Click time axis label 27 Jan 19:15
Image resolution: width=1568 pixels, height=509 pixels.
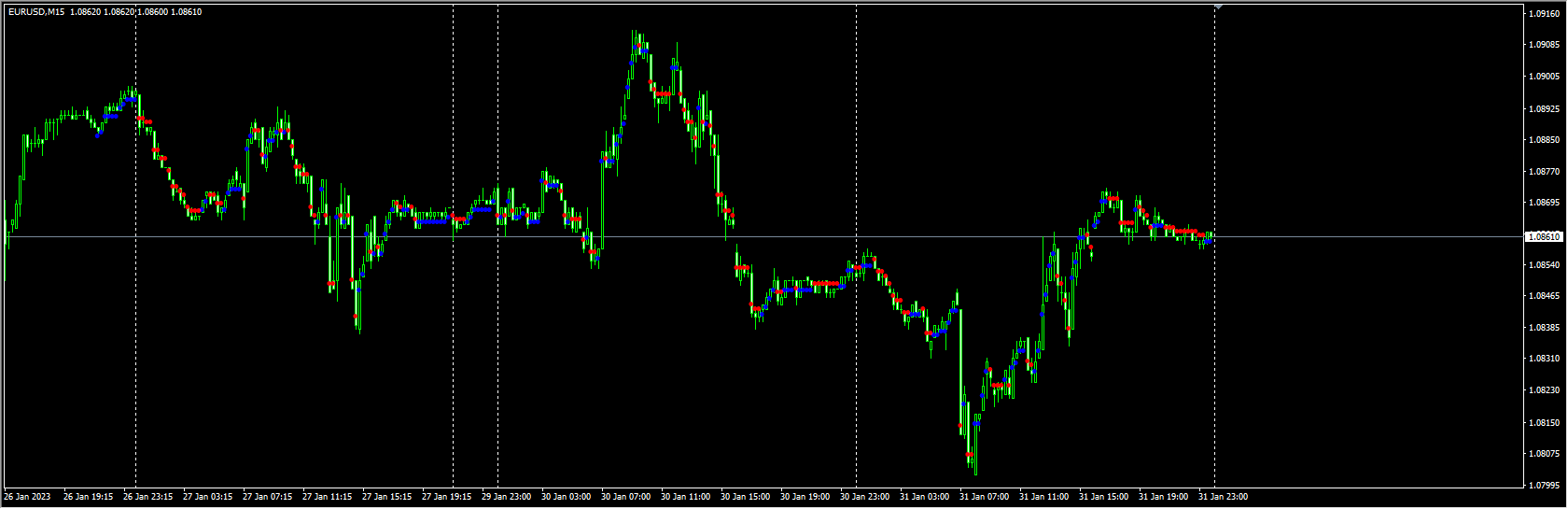(x=446, y=497)
